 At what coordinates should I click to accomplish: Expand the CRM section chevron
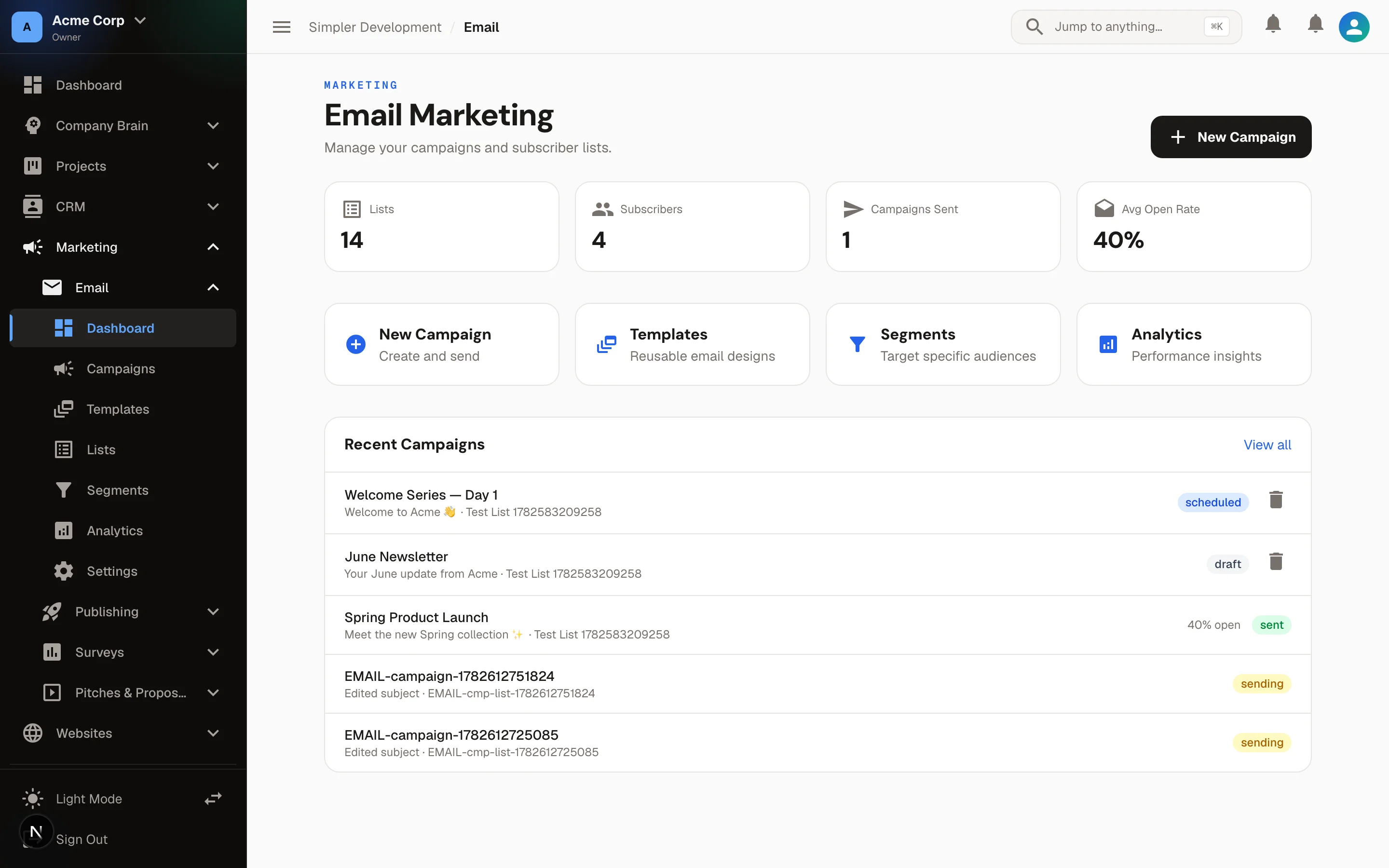point(213,207)
